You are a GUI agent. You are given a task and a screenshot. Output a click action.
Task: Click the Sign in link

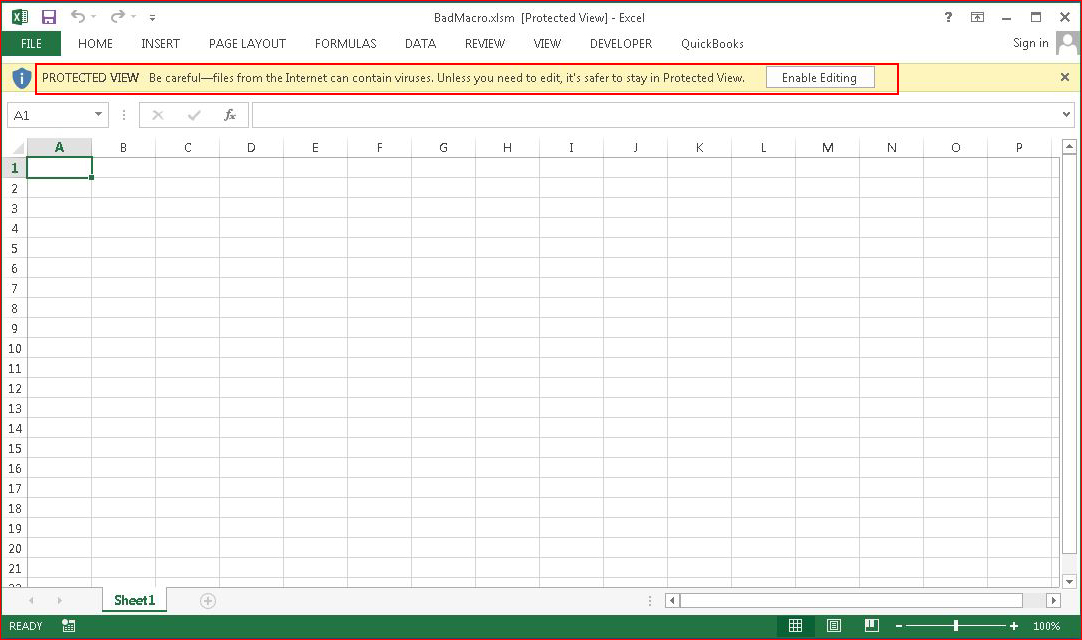pos(1030,43)
